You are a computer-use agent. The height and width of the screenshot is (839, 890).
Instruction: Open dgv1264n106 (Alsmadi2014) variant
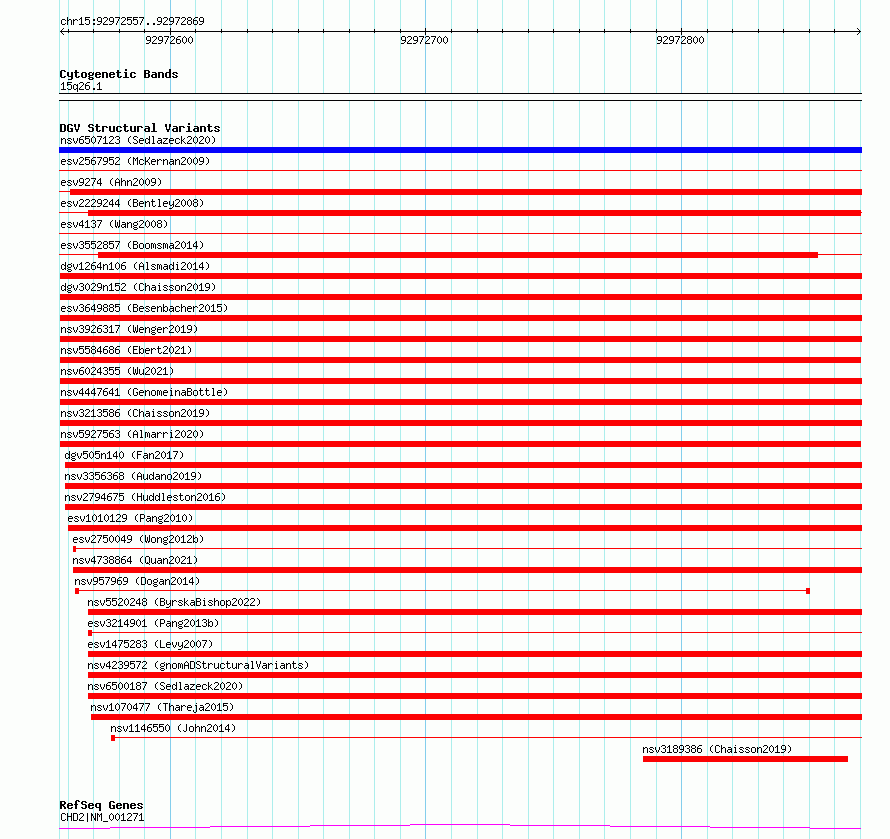[x=135, y=266]
